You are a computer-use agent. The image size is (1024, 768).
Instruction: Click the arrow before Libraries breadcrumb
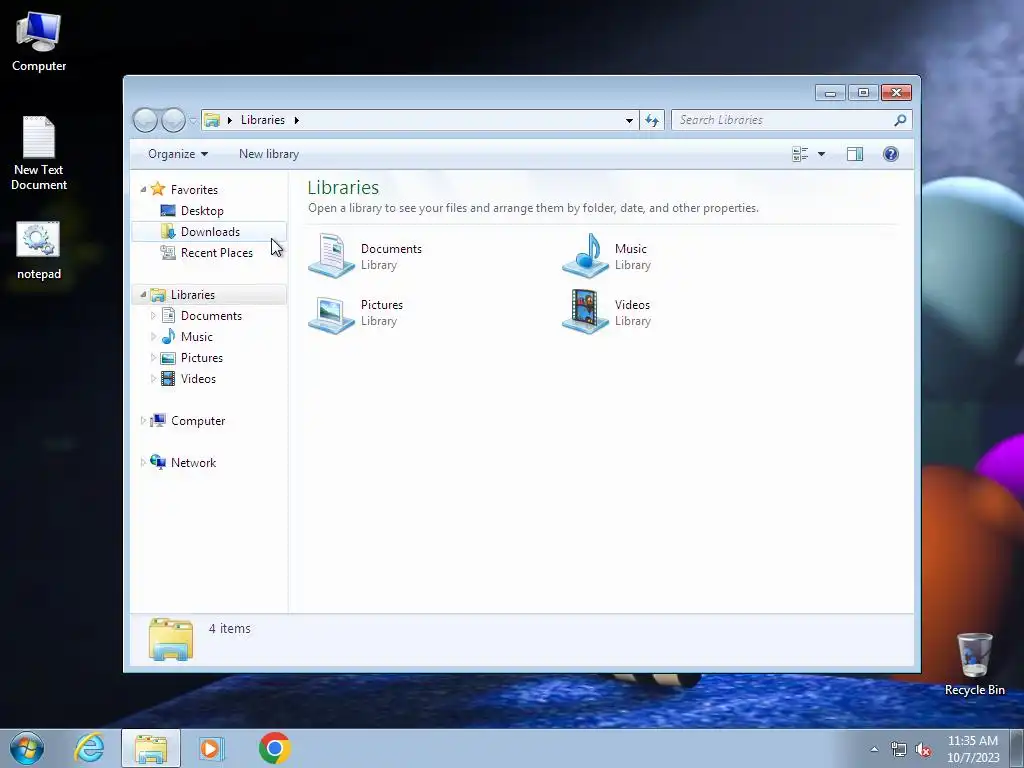(x=229, y=120)
